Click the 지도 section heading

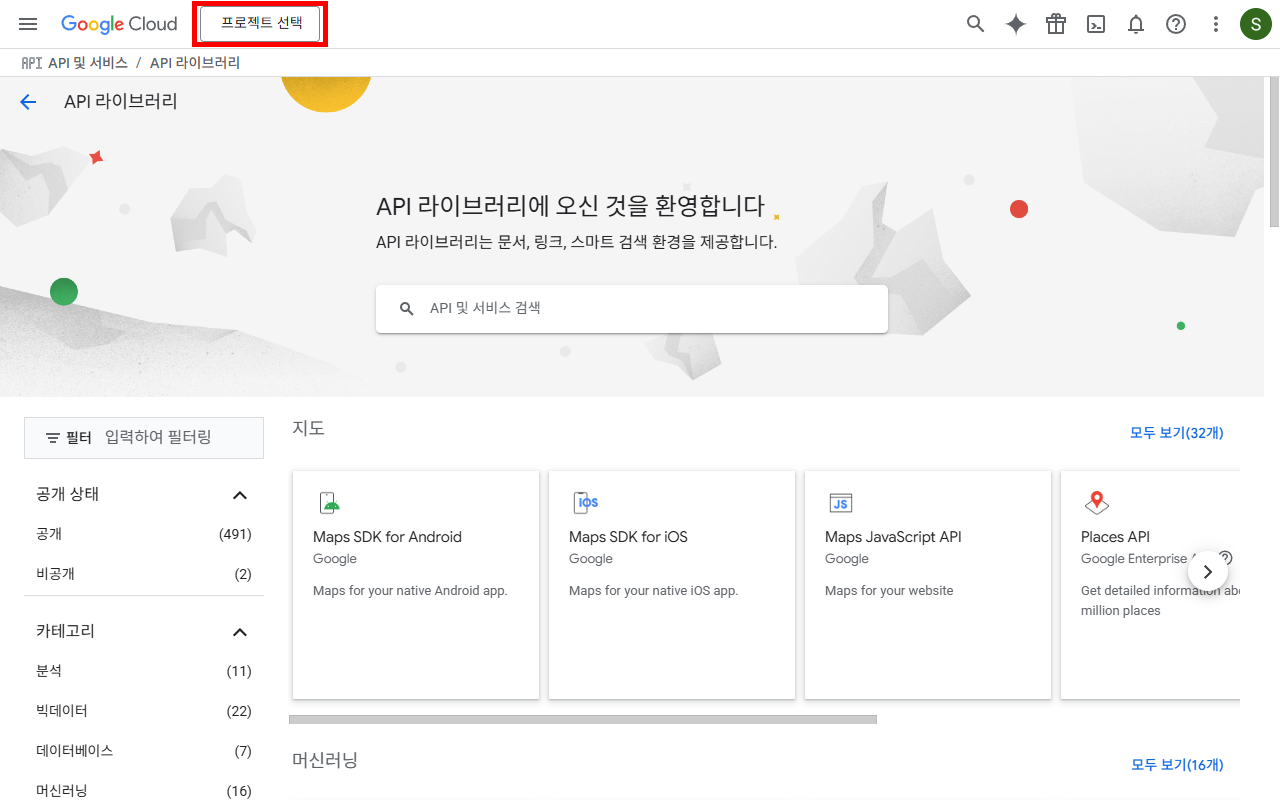(x=308, y=428)
